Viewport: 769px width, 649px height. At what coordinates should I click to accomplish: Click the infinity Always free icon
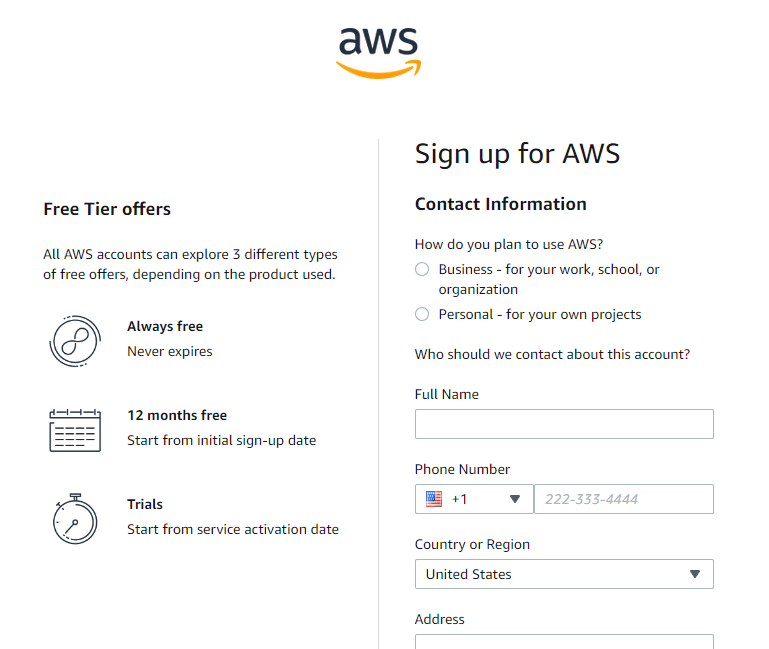[x=76, y=339]
